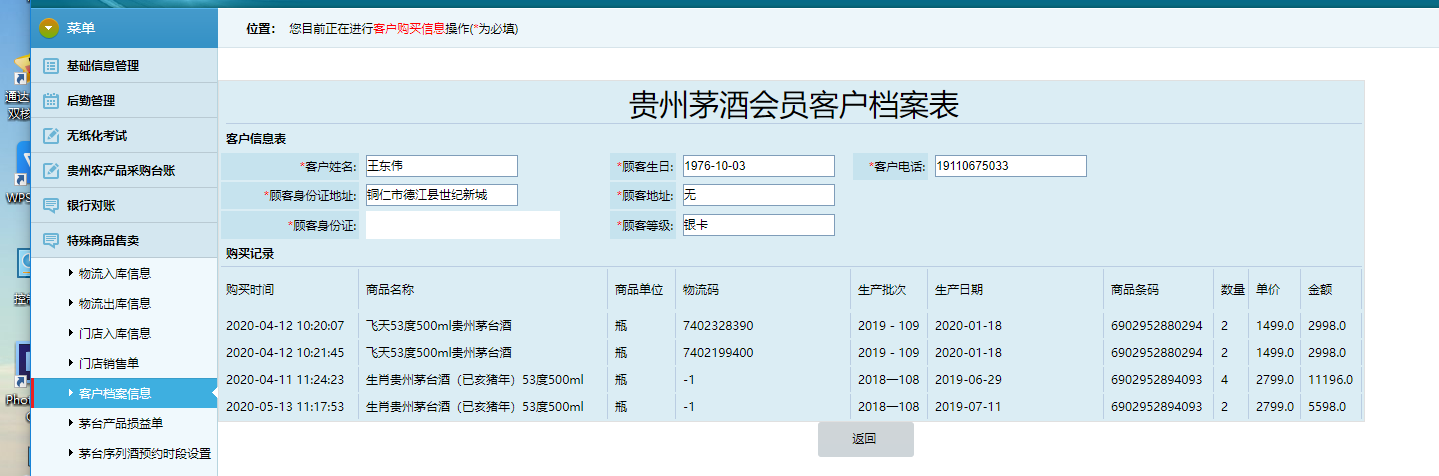Collapse the 菜单 header arrow icon
The height and width of the screenshot is (476, 1439).
point(48,28)
